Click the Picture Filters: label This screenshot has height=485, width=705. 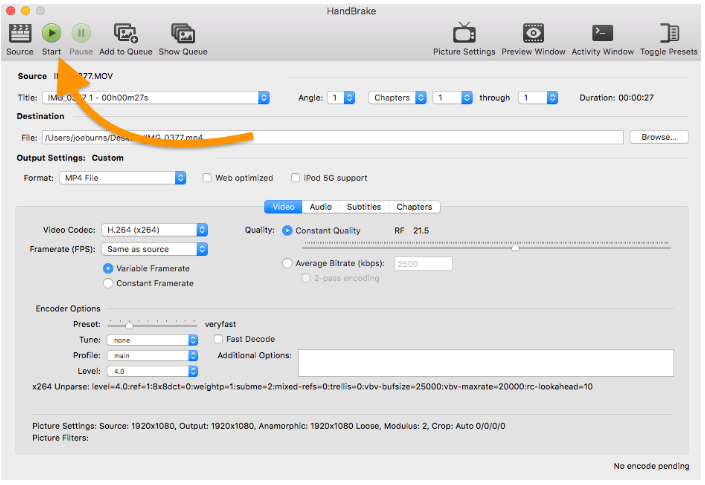(60, 438)
